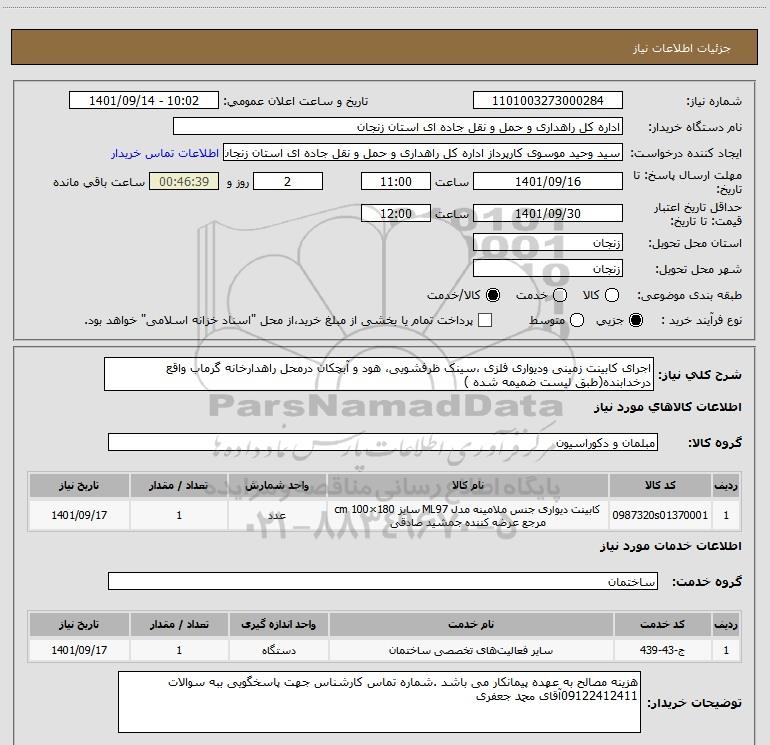Click the section heading اطلاعات خدمات مورد نیاز

pos(670,546)
